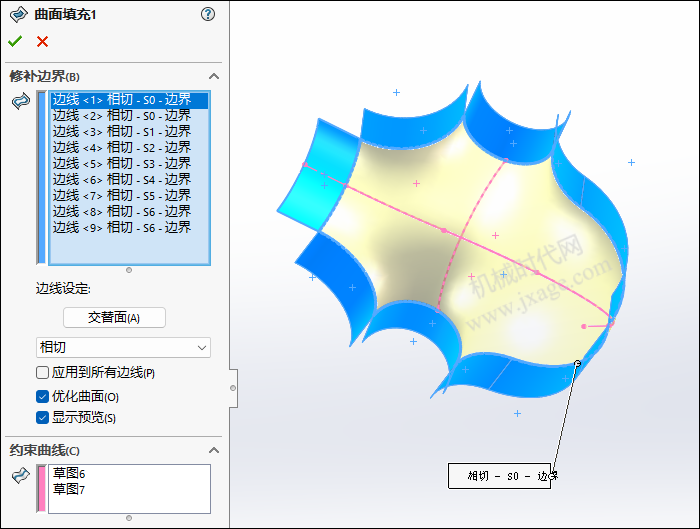This screenshot has height=529, width=700.
Task: Click the constraint curves selection icon
Action: [x=21, y=475]
